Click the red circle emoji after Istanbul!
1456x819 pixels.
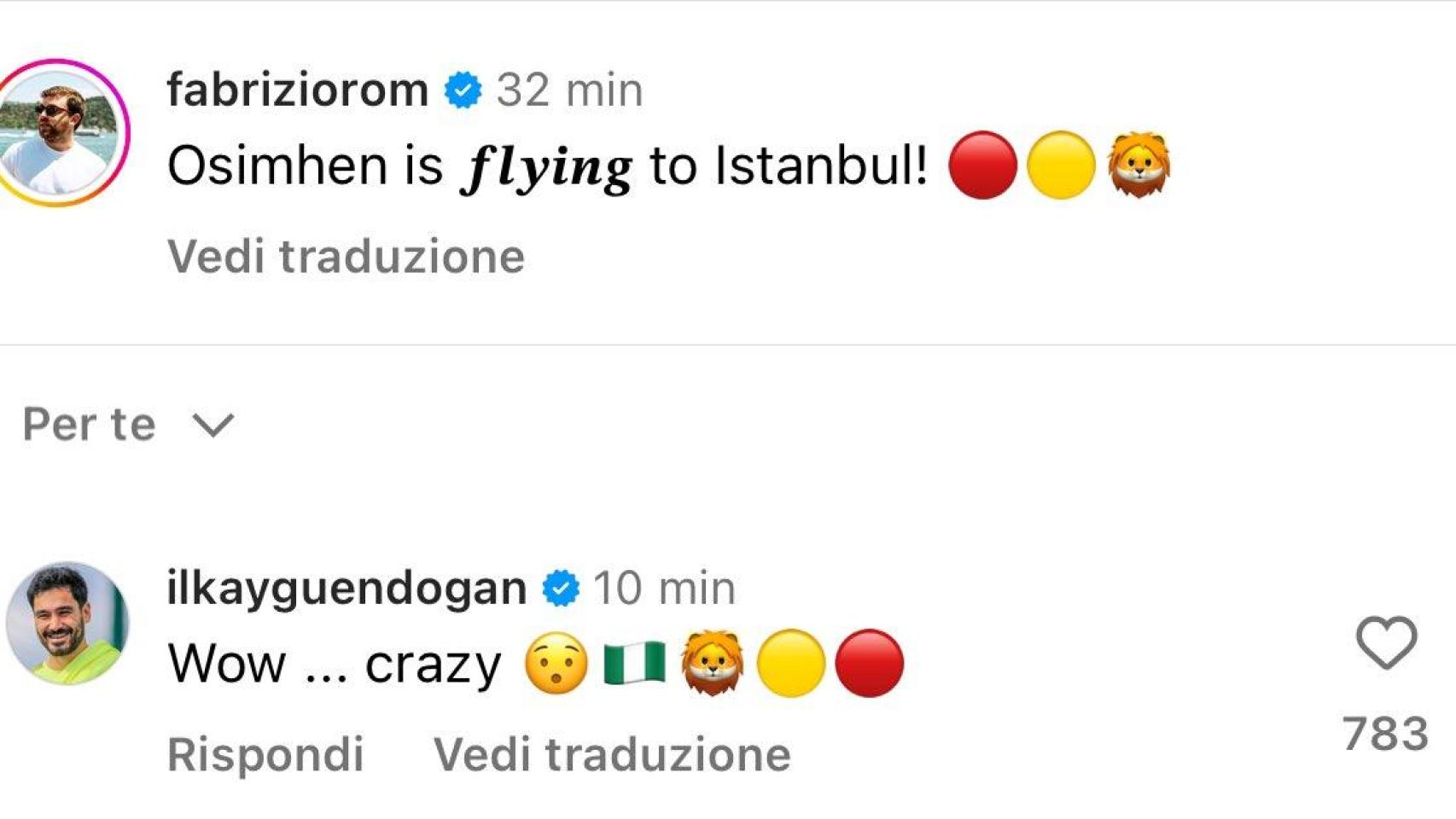point(982,165)
